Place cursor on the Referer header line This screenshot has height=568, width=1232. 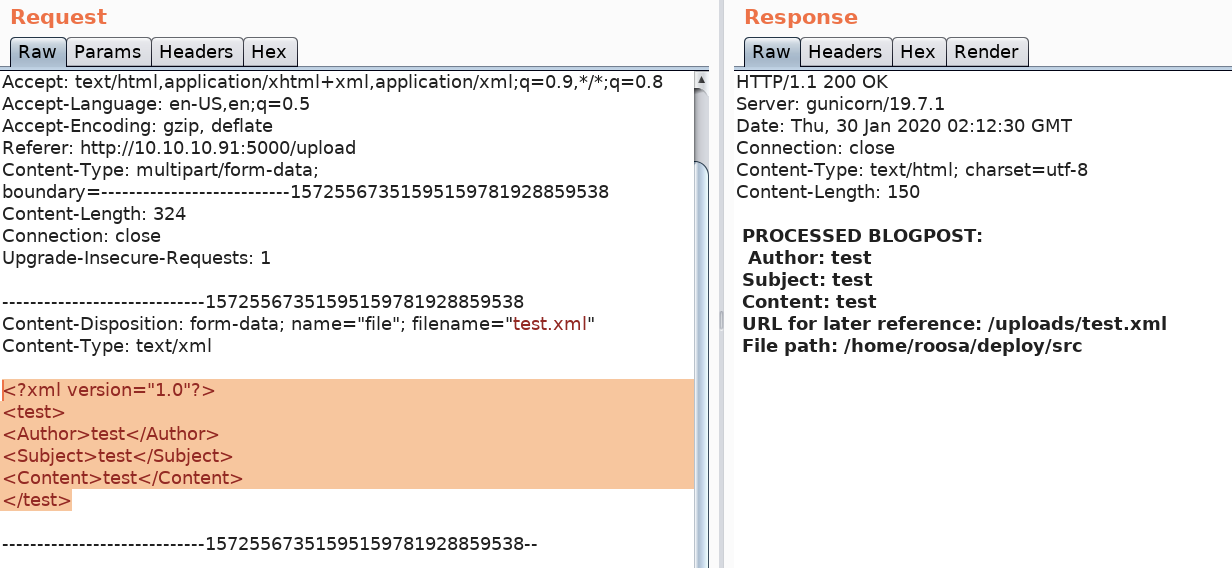(179, 148)
